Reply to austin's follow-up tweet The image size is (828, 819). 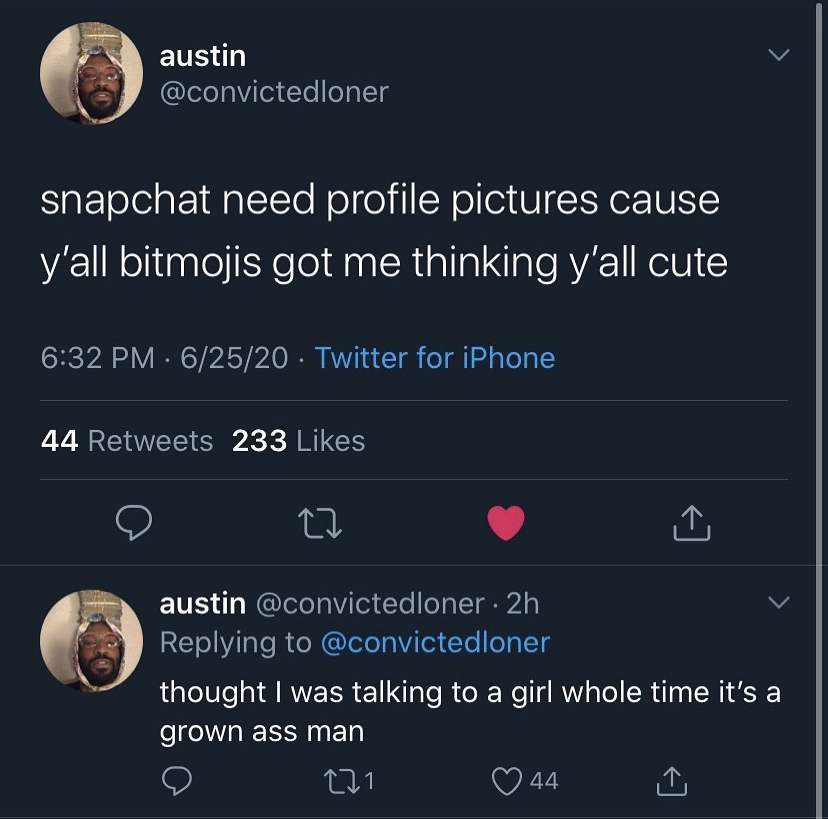click(x=176, y=780)
